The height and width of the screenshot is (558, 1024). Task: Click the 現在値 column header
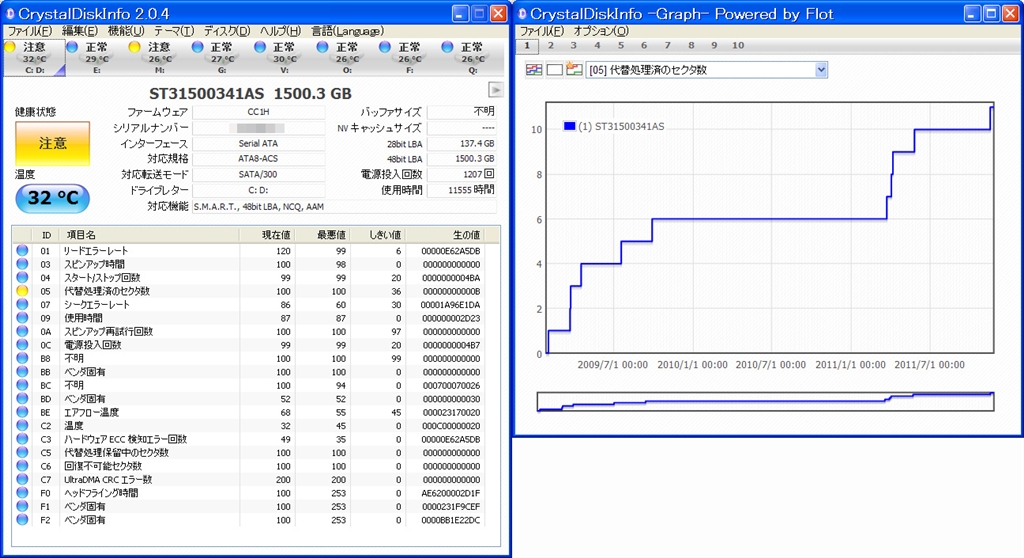[267, 235]
